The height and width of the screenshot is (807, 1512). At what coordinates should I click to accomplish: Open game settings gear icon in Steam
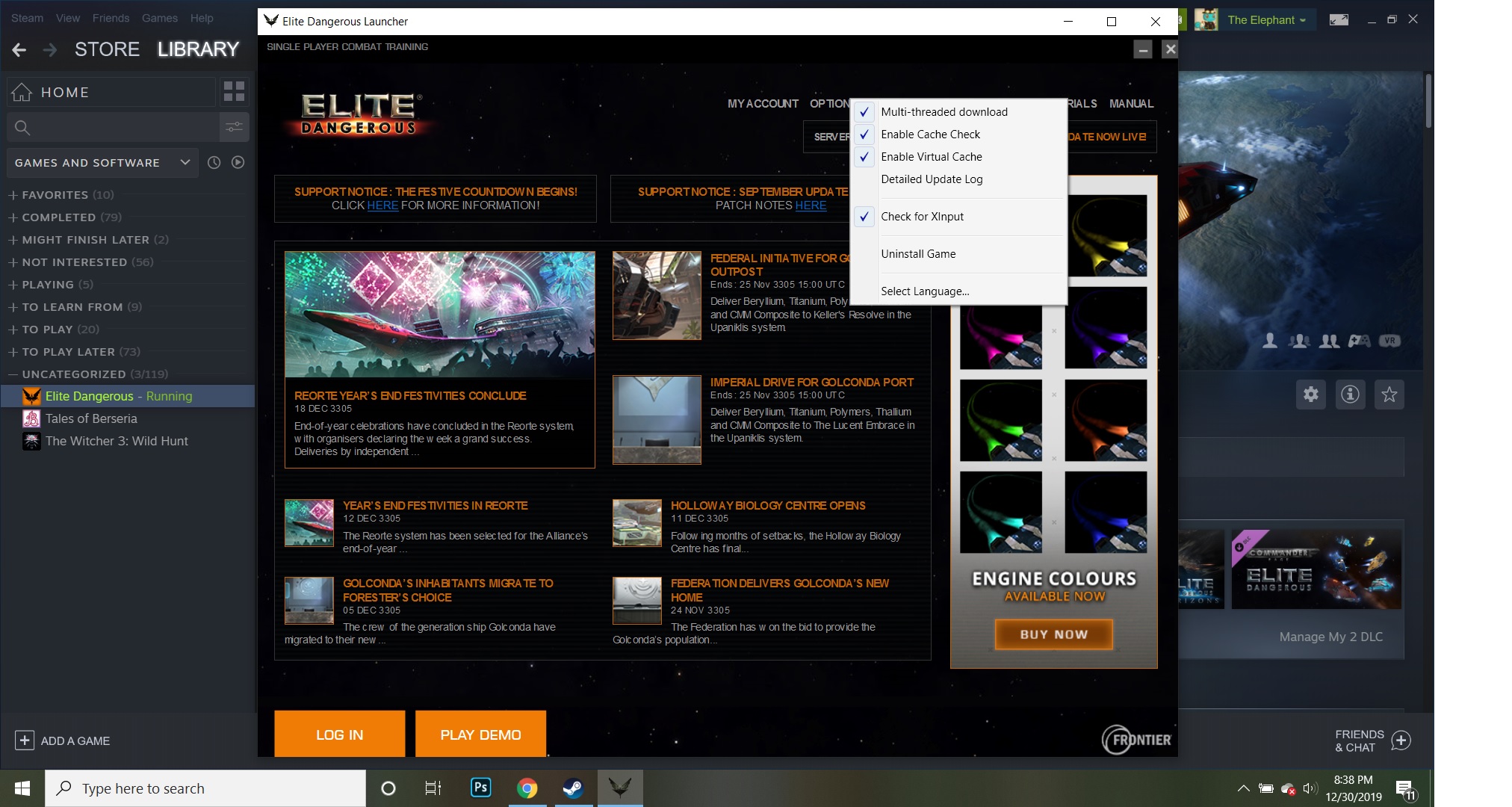point(1311,395)
